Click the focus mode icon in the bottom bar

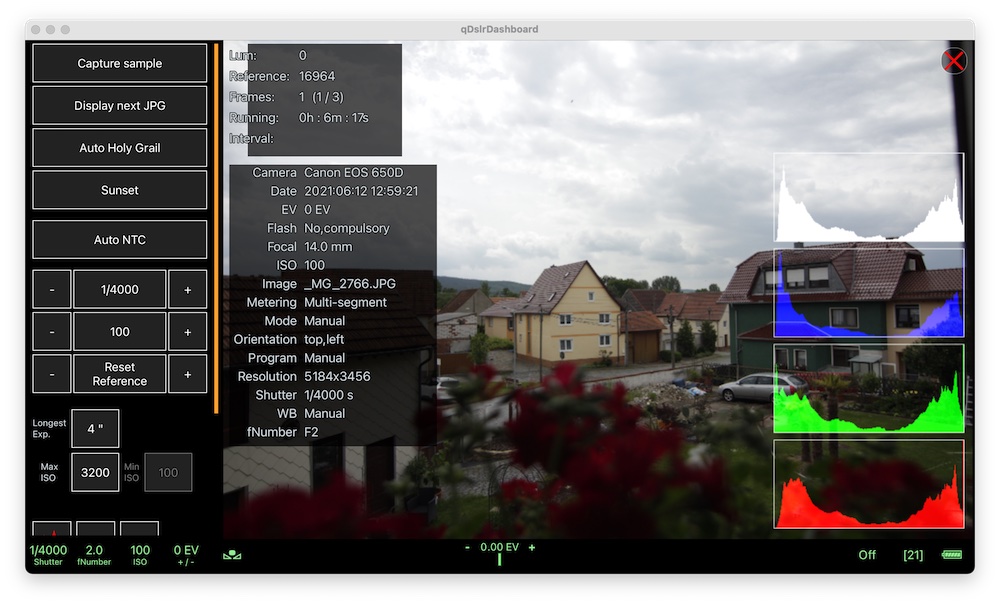(x=232, y=555)
